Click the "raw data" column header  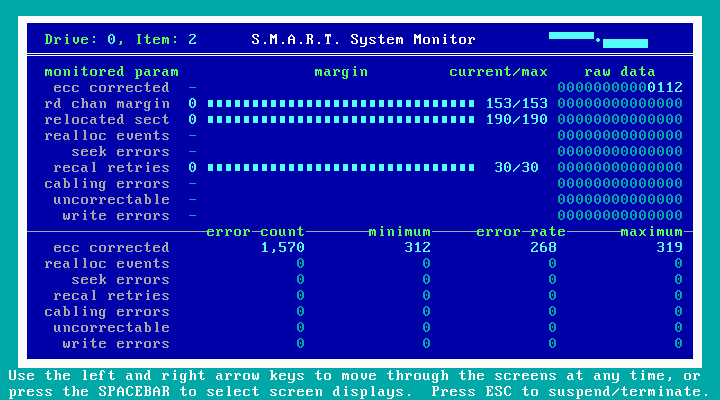[620, 72]
